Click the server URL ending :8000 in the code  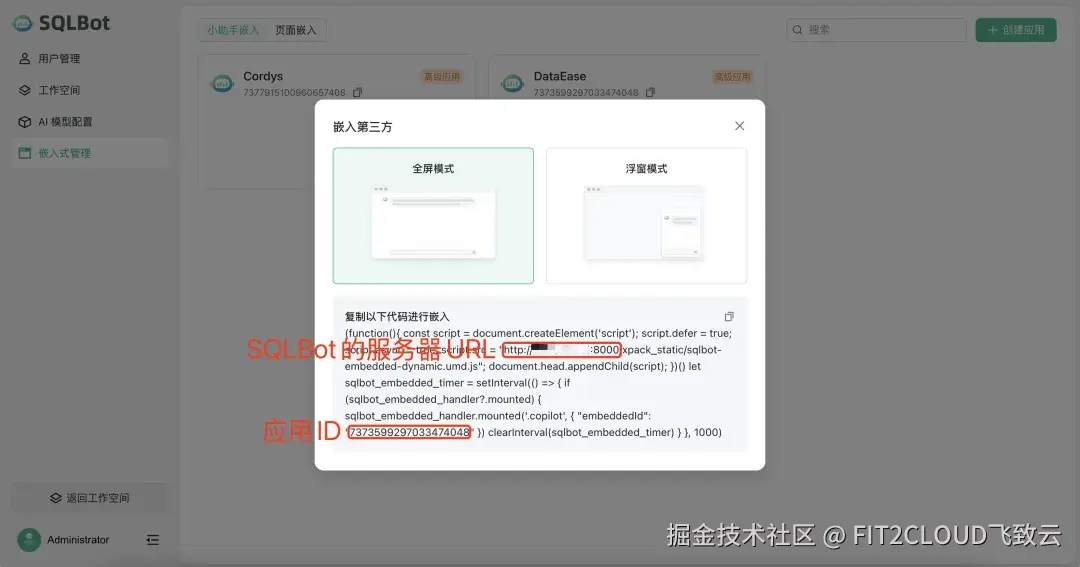pos(561,350)
